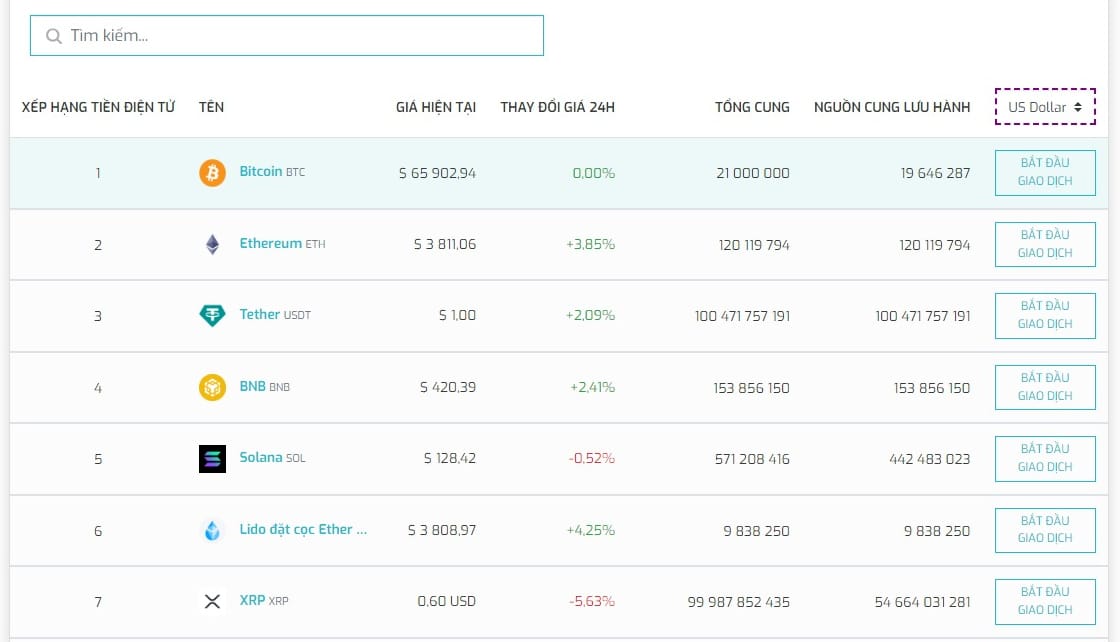
Task: Click BẮT ĐẦU GIAO DỊCH for XRP
Action: 1045,601
